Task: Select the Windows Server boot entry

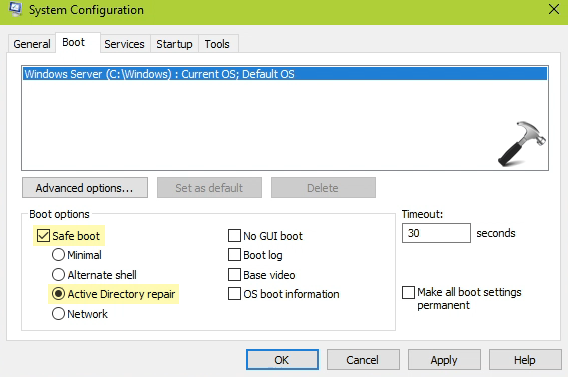Action: click(285, 74)
